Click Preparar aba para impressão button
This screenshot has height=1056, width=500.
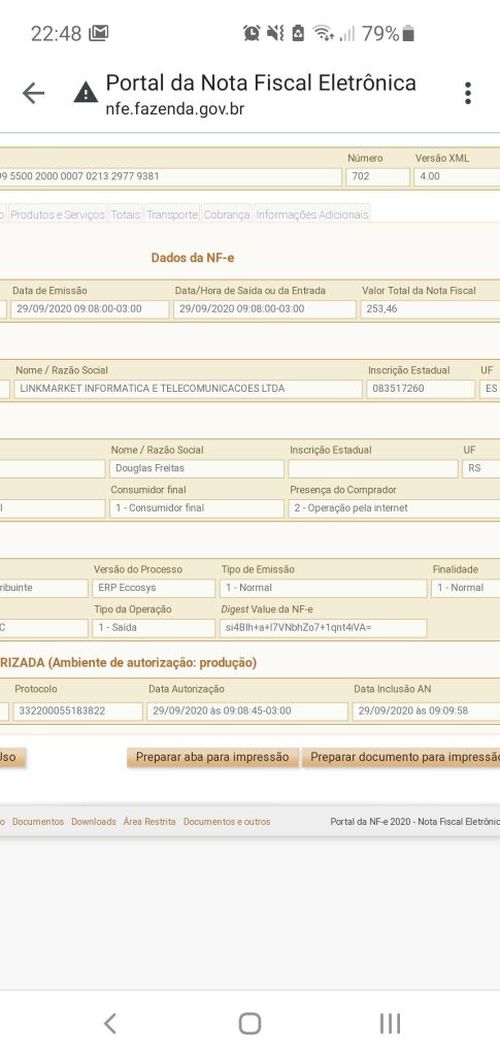212,757
